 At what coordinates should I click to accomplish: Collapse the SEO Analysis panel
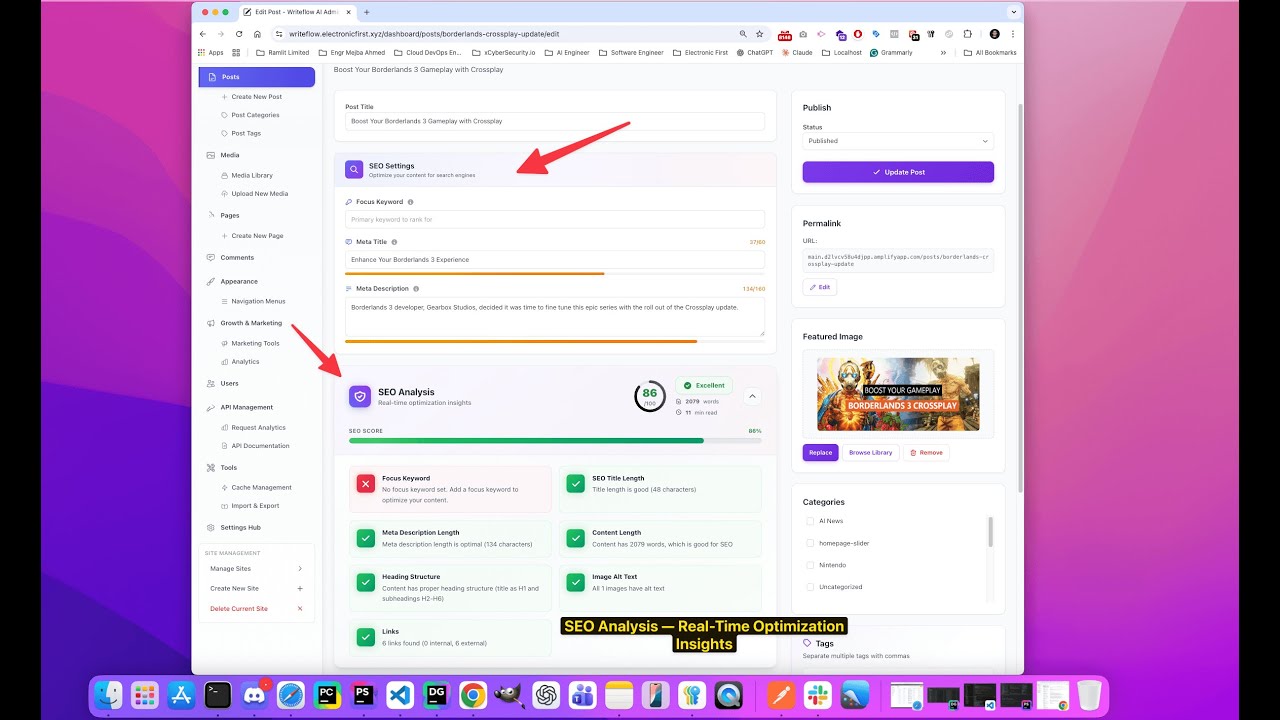(752, 396)
